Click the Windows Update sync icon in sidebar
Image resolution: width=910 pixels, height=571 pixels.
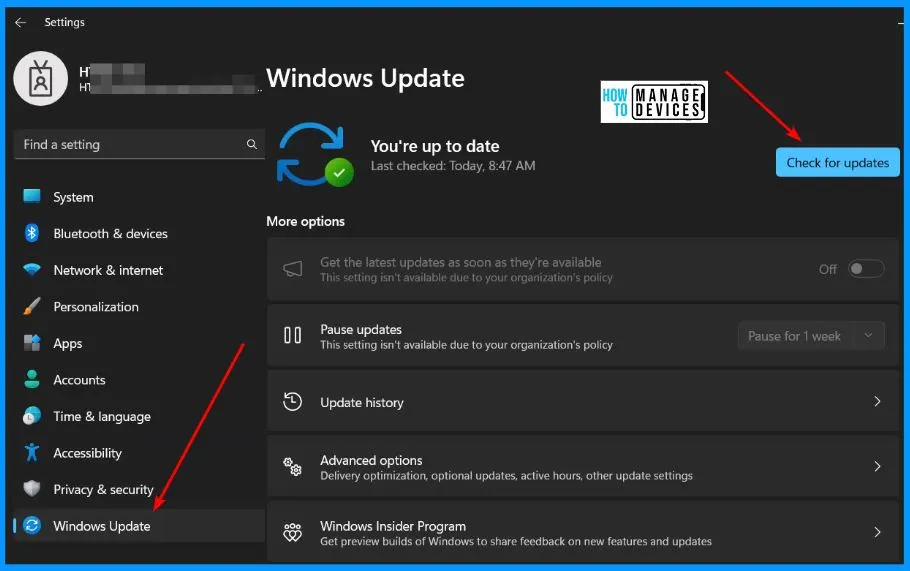[x=32, y=526]
